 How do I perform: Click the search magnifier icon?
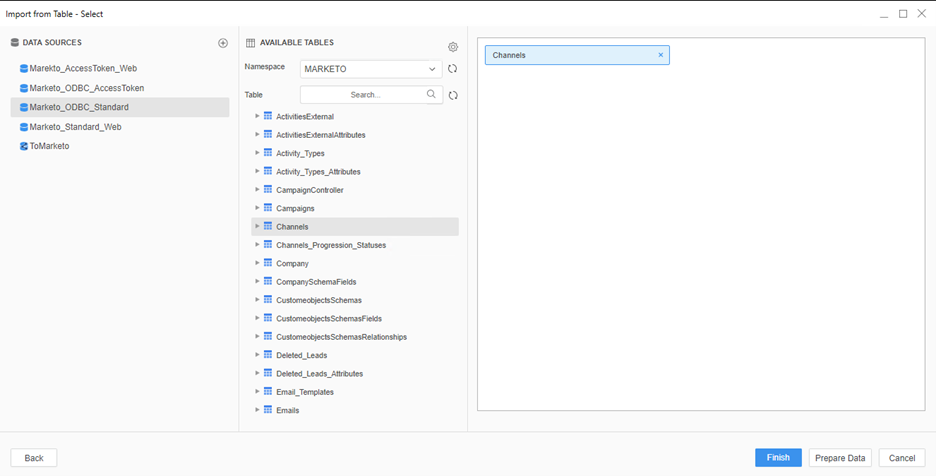point(432,94)
